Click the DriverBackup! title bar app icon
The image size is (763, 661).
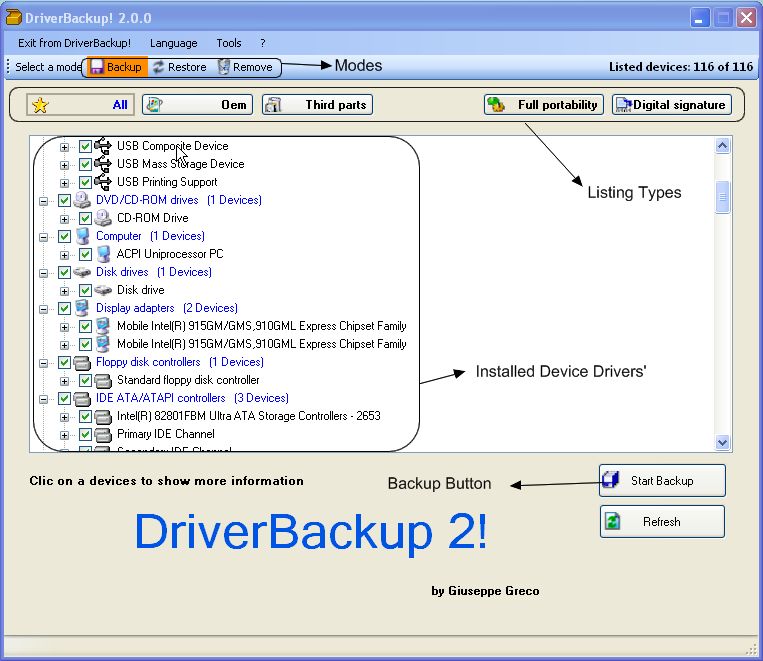point(14,17)
